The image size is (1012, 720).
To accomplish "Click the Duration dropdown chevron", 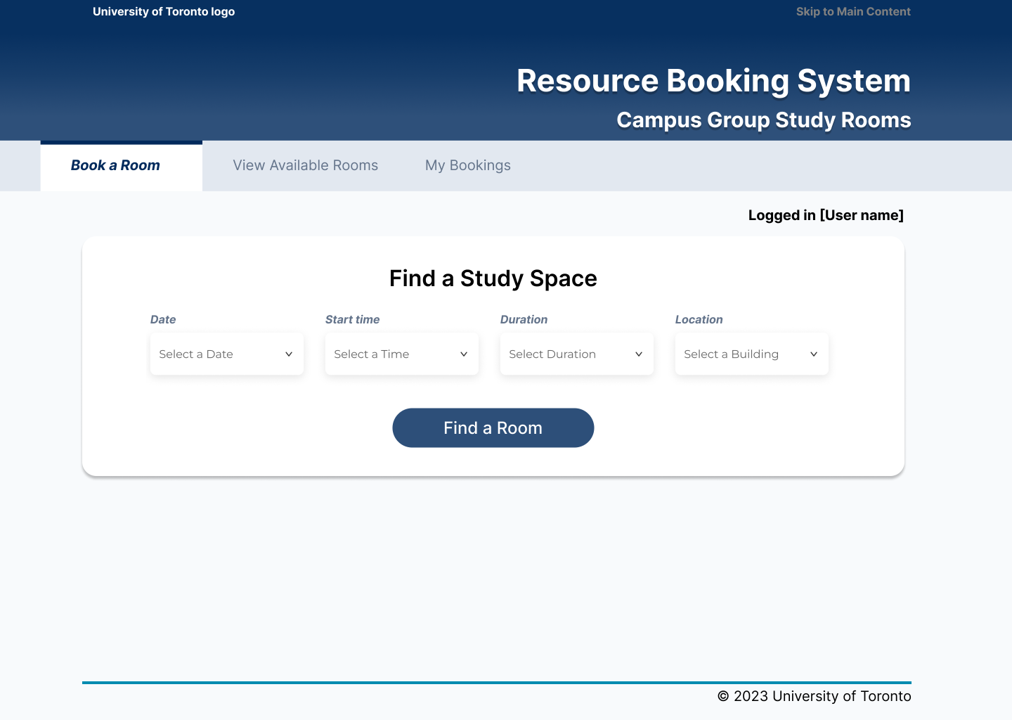I will 638,353.
